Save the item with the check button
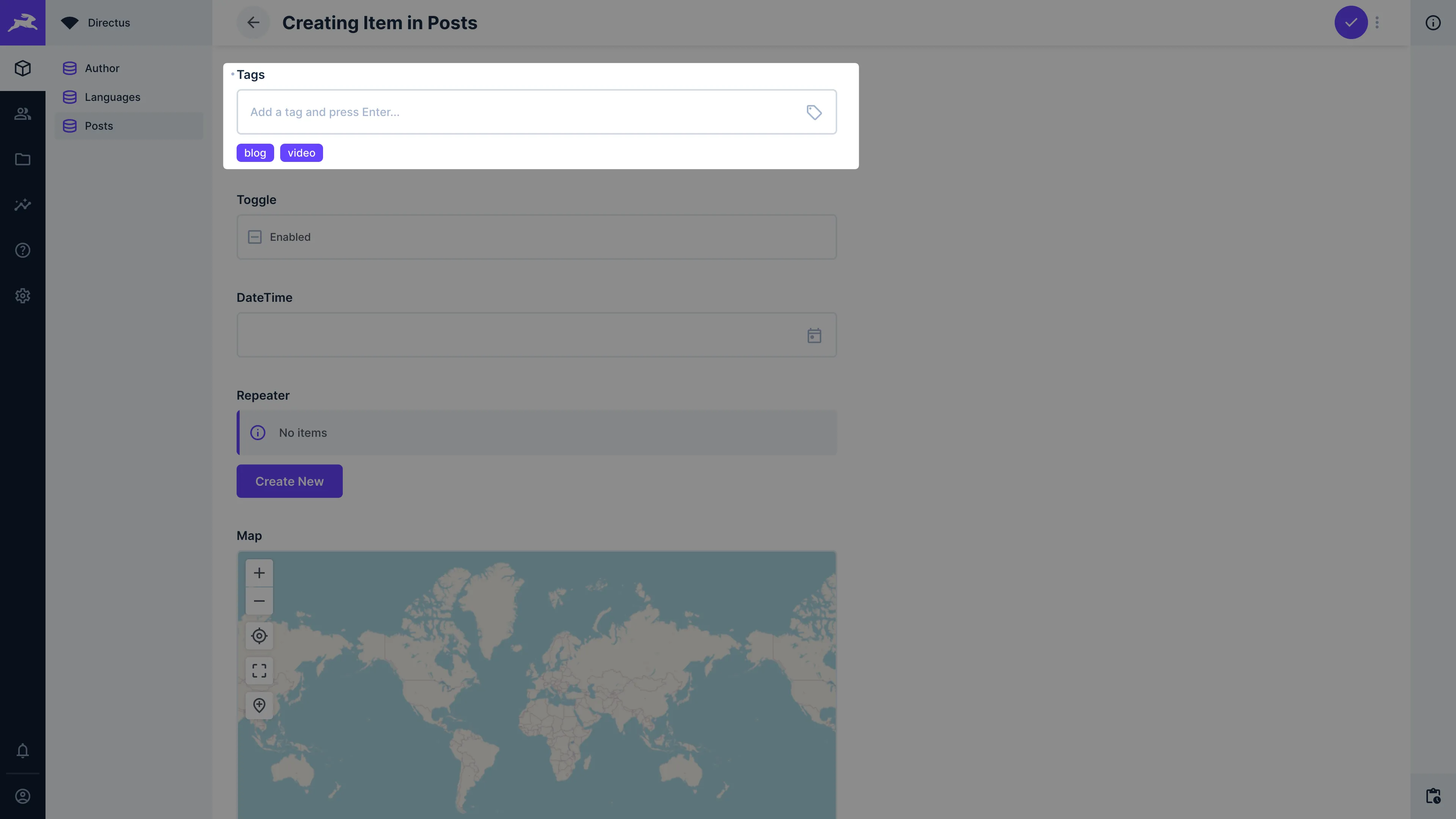Screen dimensions: 1456x819 tap(1350, 23)
